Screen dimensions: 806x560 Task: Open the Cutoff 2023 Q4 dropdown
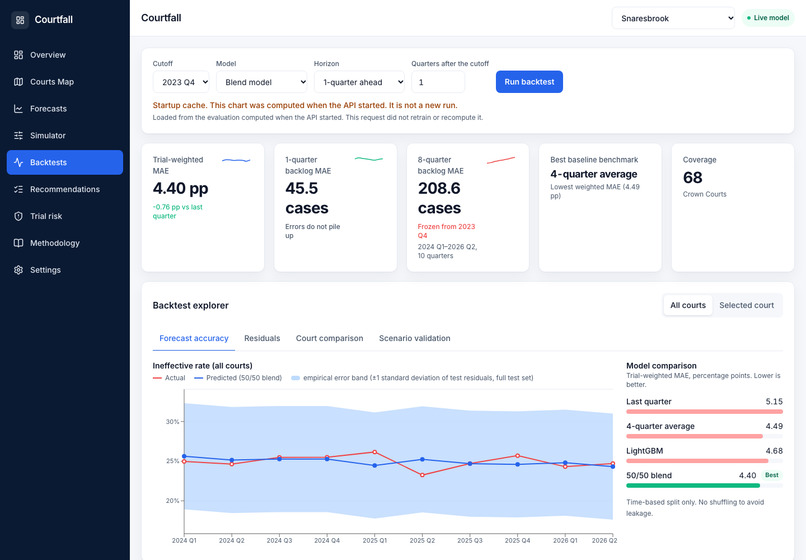coord(181,82)
